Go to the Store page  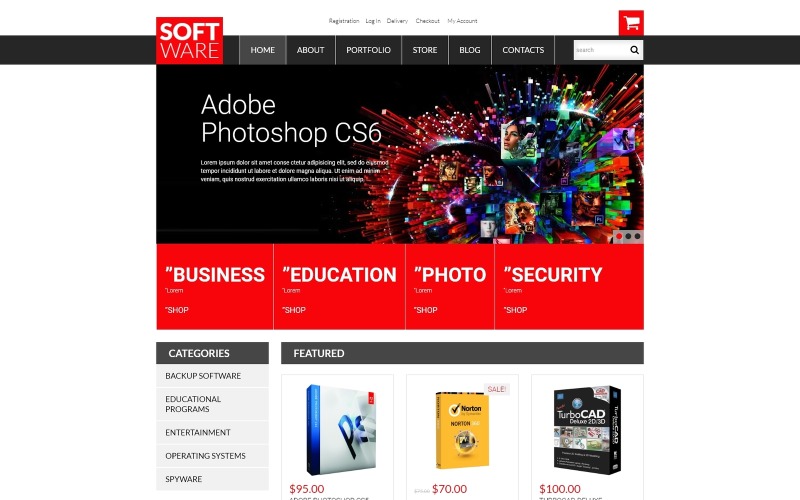coord(425,50)
